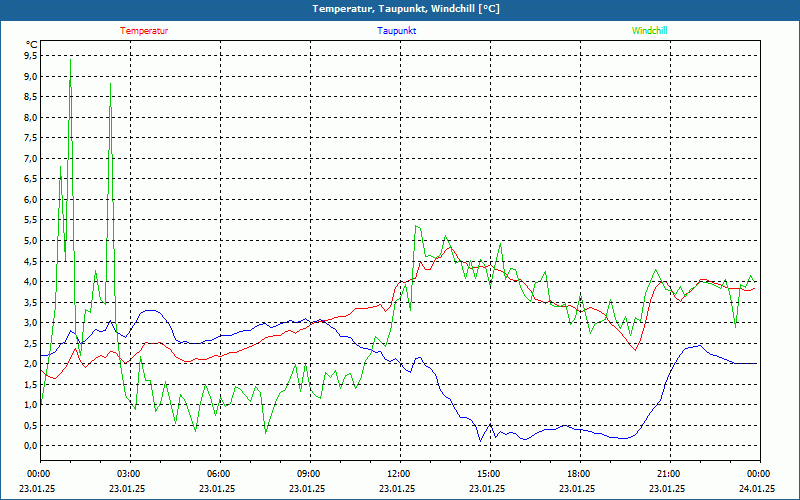Click the 12:00 time label on x-axis
The height and width of the screenshot is (500, 800).
click(x=398, y=474)
